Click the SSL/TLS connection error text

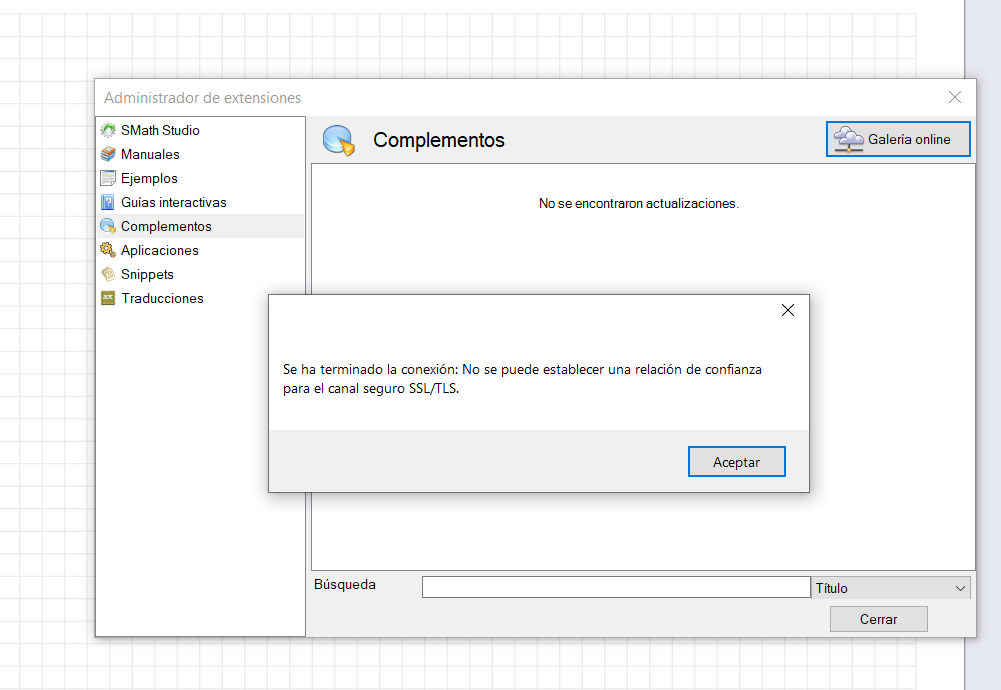click(521, 379)
